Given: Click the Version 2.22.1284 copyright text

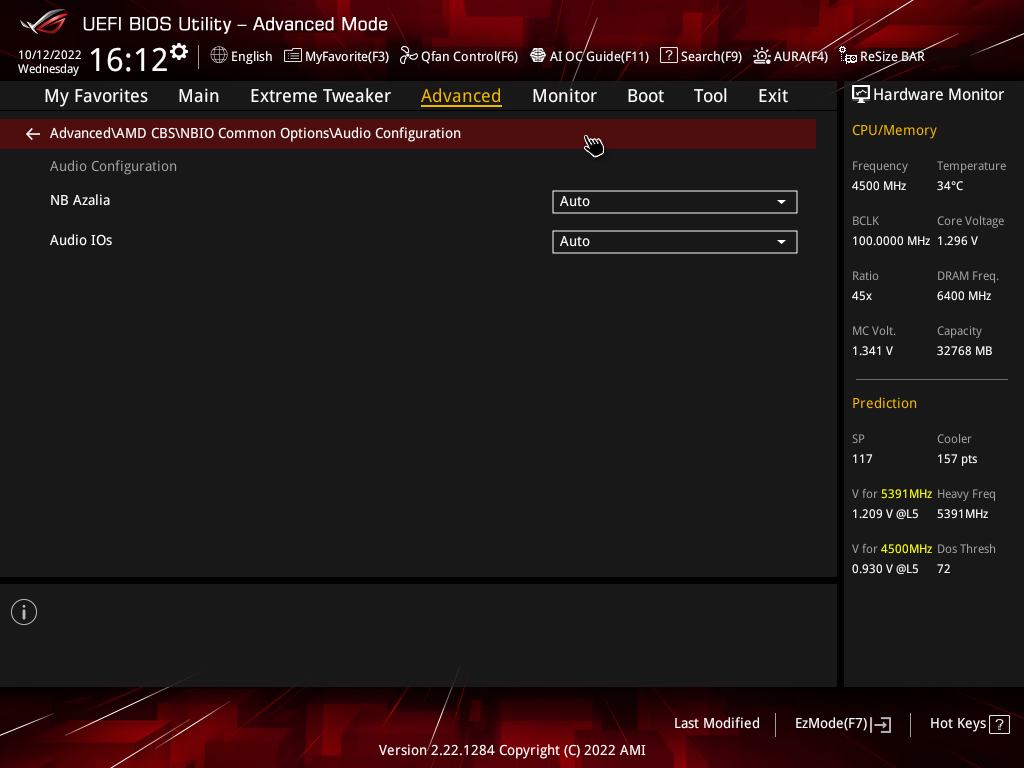Looking at the screenshot, I should 512,750.
